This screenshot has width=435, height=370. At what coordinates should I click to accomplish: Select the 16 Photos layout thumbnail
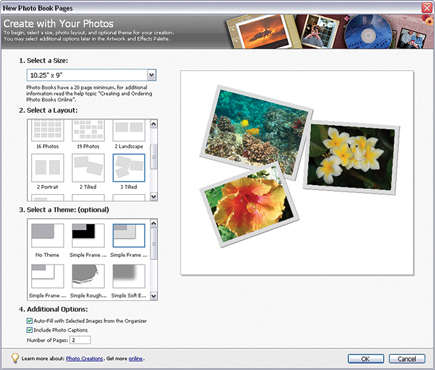(47, 131)
